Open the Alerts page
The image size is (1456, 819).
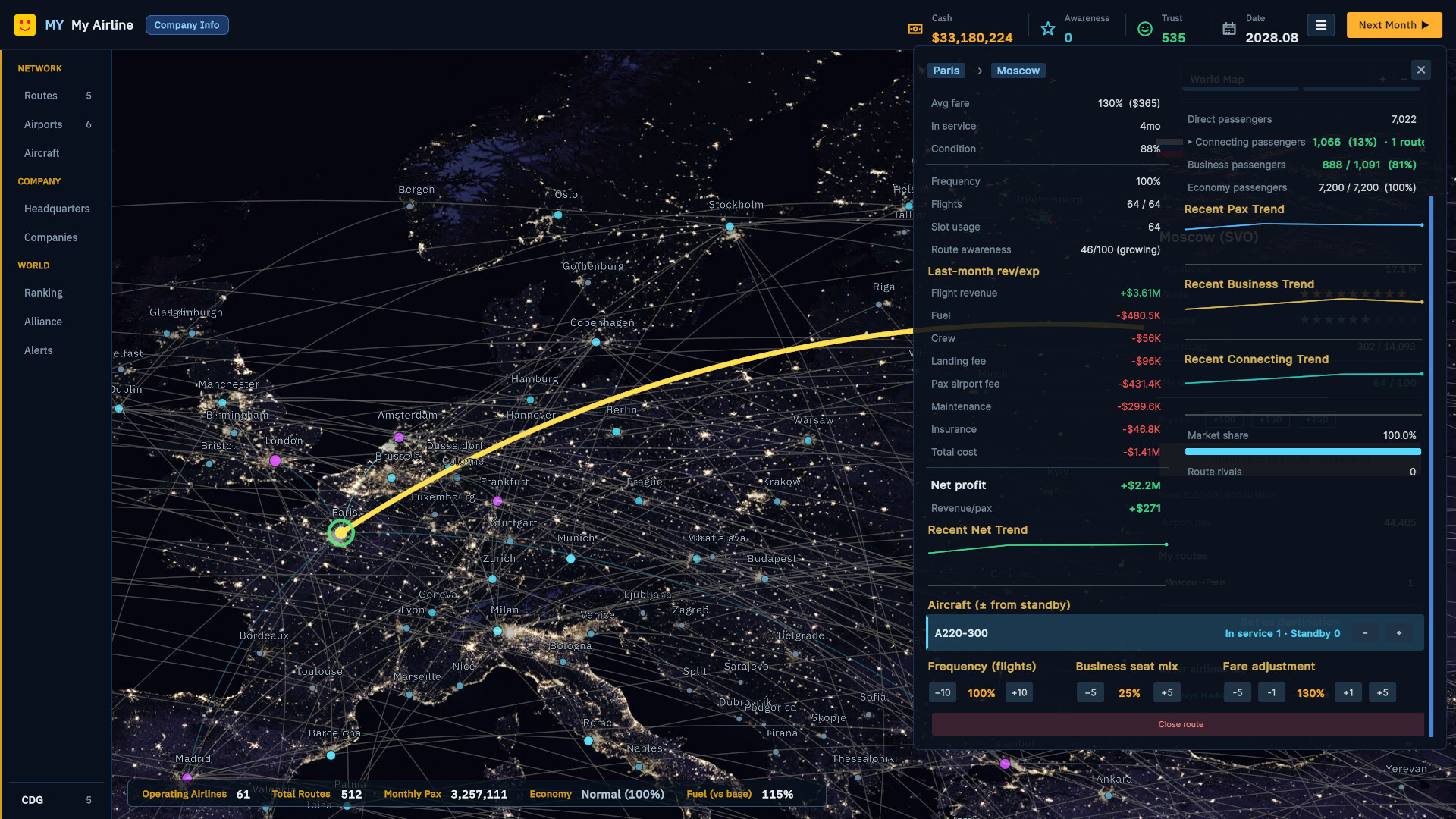tap(56, 350)
